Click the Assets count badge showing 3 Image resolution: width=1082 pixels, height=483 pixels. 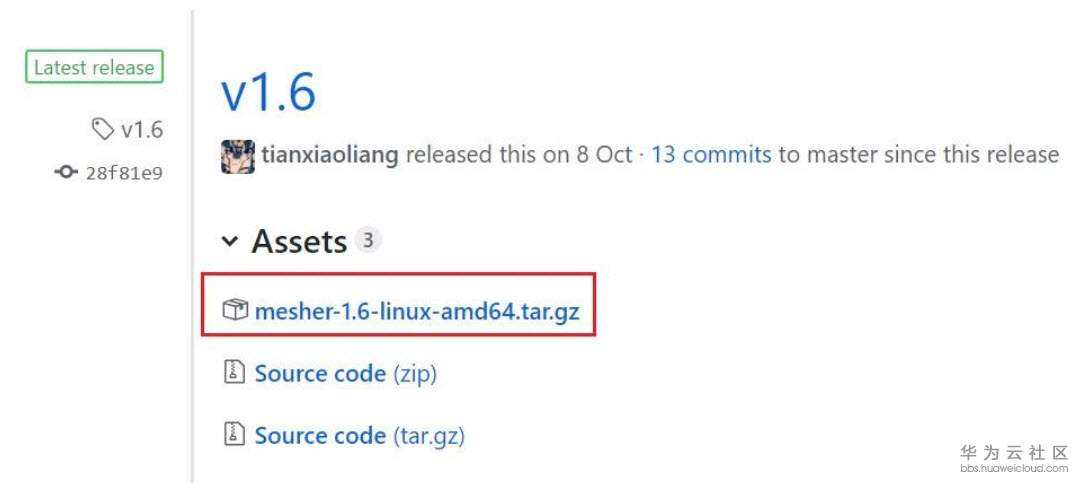click(368, 241)
